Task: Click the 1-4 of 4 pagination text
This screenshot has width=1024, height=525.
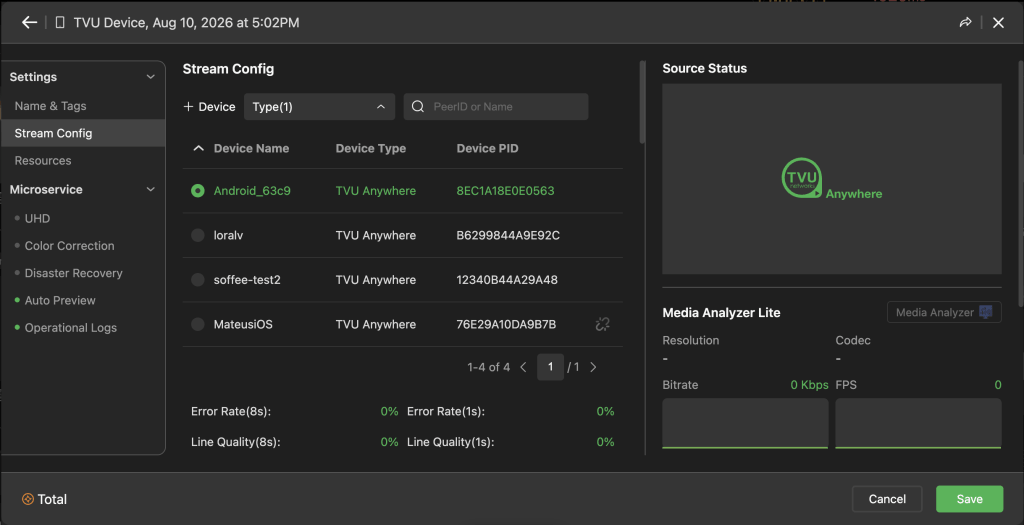Action: (x=488, y=367)
